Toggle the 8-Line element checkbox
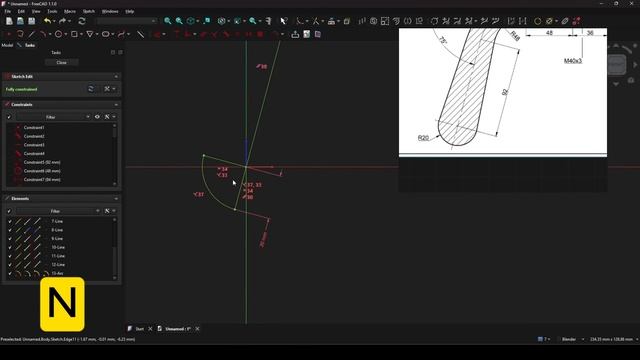 (x=10, y=230)
